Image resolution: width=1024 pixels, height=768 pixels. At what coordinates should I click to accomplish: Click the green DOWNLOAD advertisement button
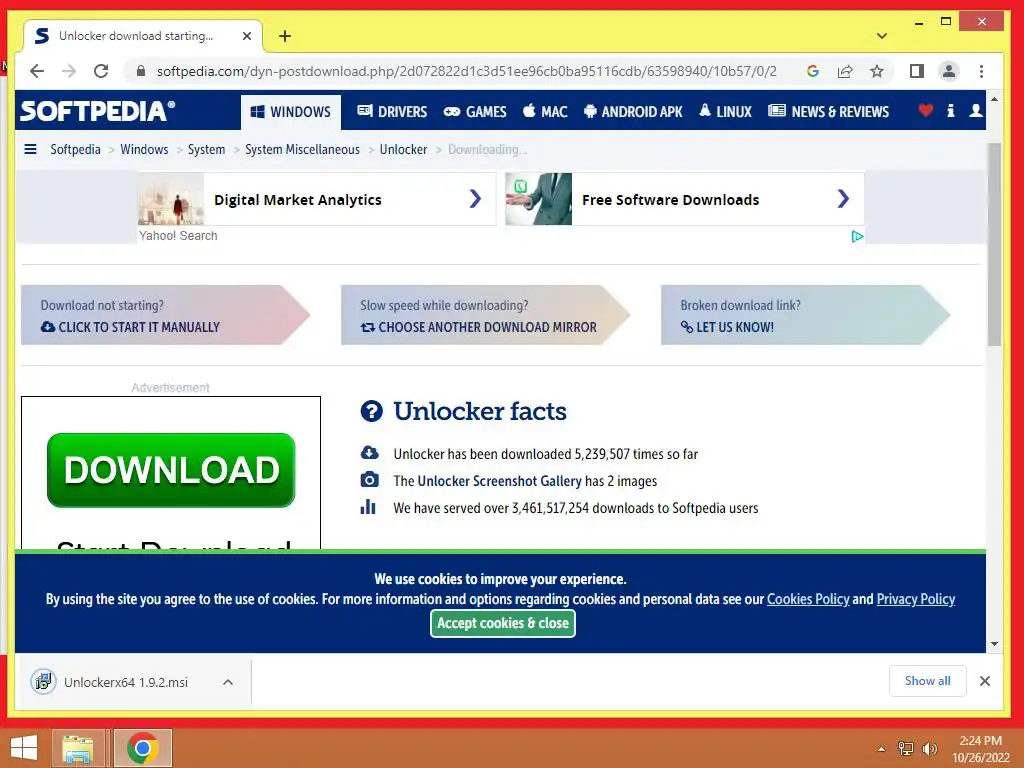point(171,470)
